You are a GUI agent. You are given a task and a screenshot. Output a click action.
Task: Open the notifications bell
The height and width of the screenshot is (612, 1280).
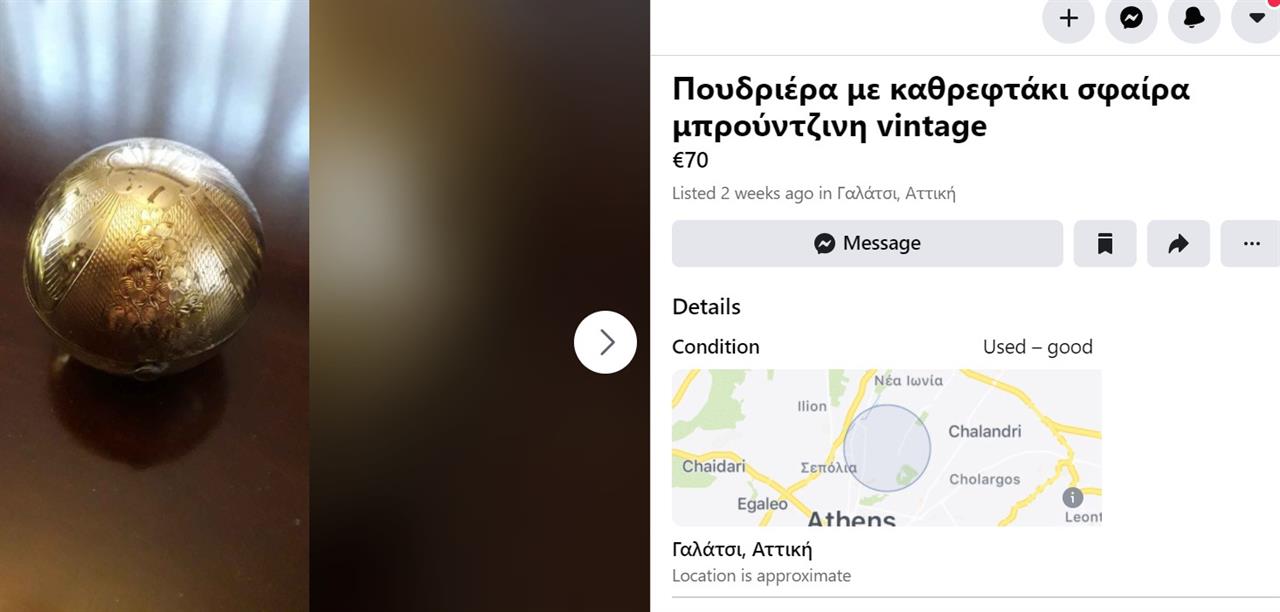pos(1194,18)
